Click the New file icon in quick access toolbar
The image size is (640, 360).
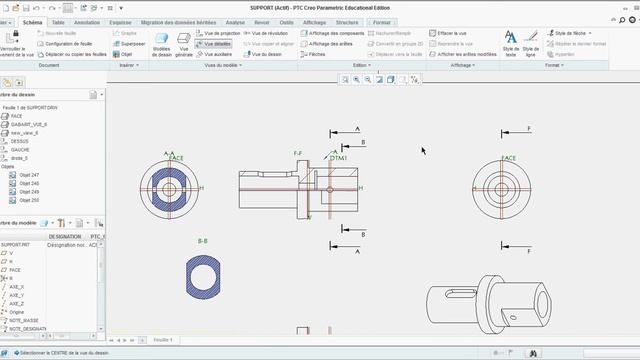[x=6, y=8]
